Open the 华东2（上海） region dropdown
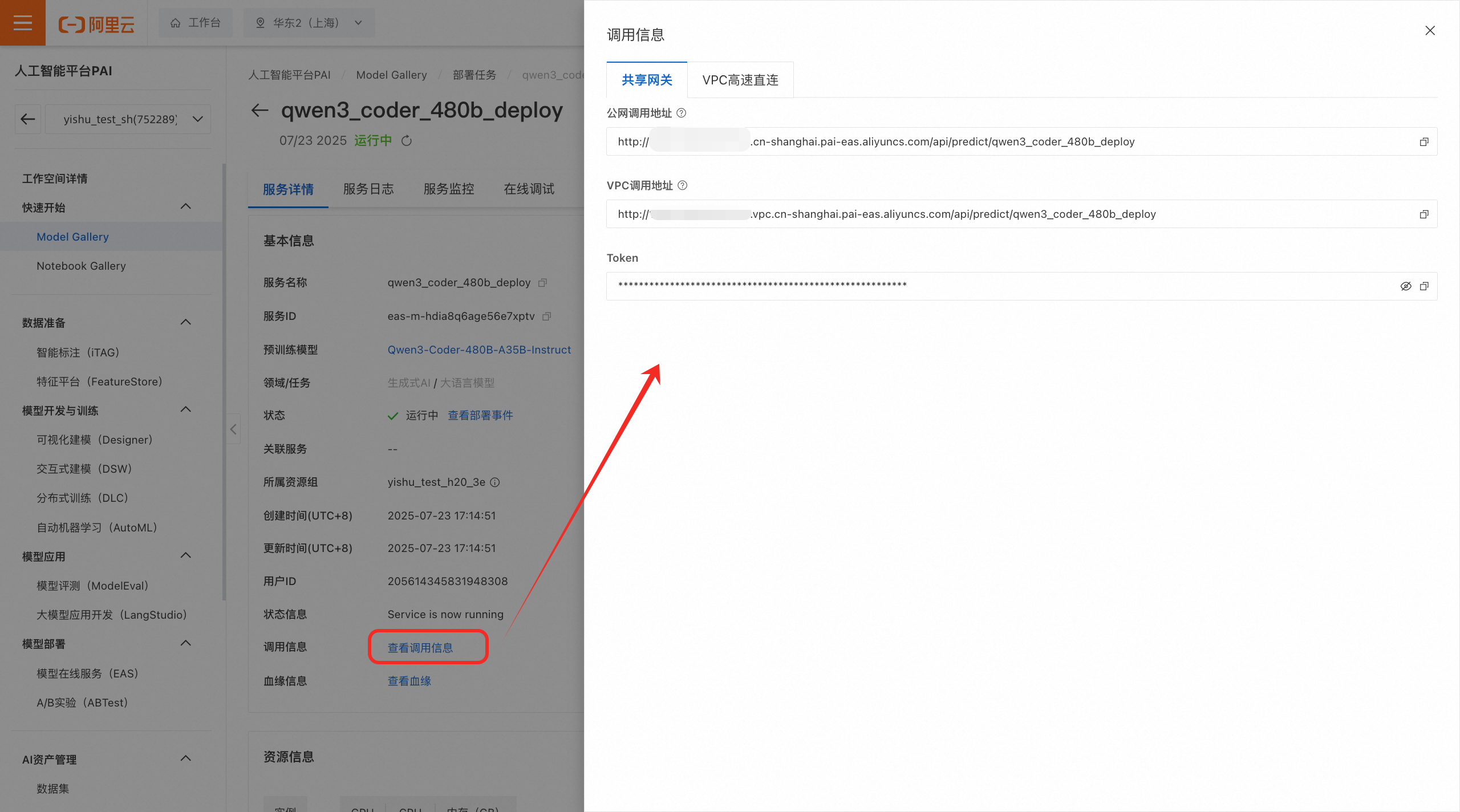The height and width of the screenshot is (812, 1460). click(x=309, y=23)
